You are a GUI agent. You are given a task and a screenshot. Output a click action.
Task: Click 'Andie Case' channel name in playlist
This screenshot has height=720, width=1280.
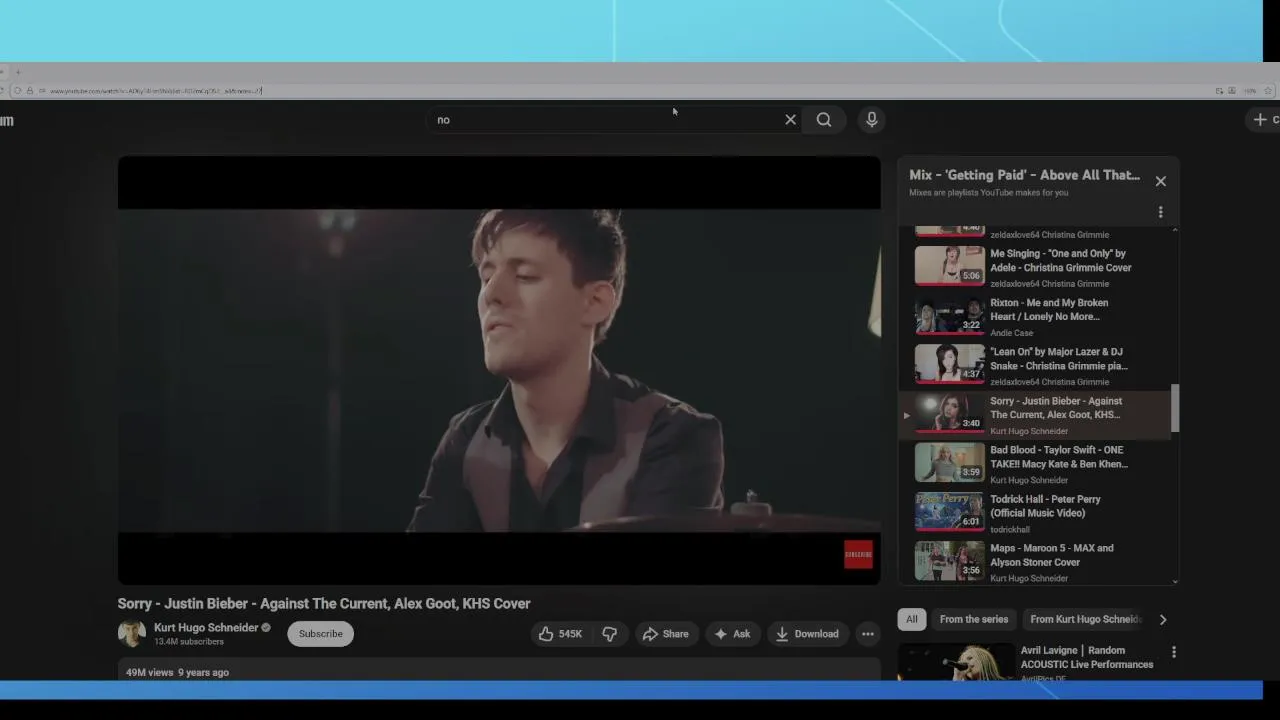(x=1012, y=333)
